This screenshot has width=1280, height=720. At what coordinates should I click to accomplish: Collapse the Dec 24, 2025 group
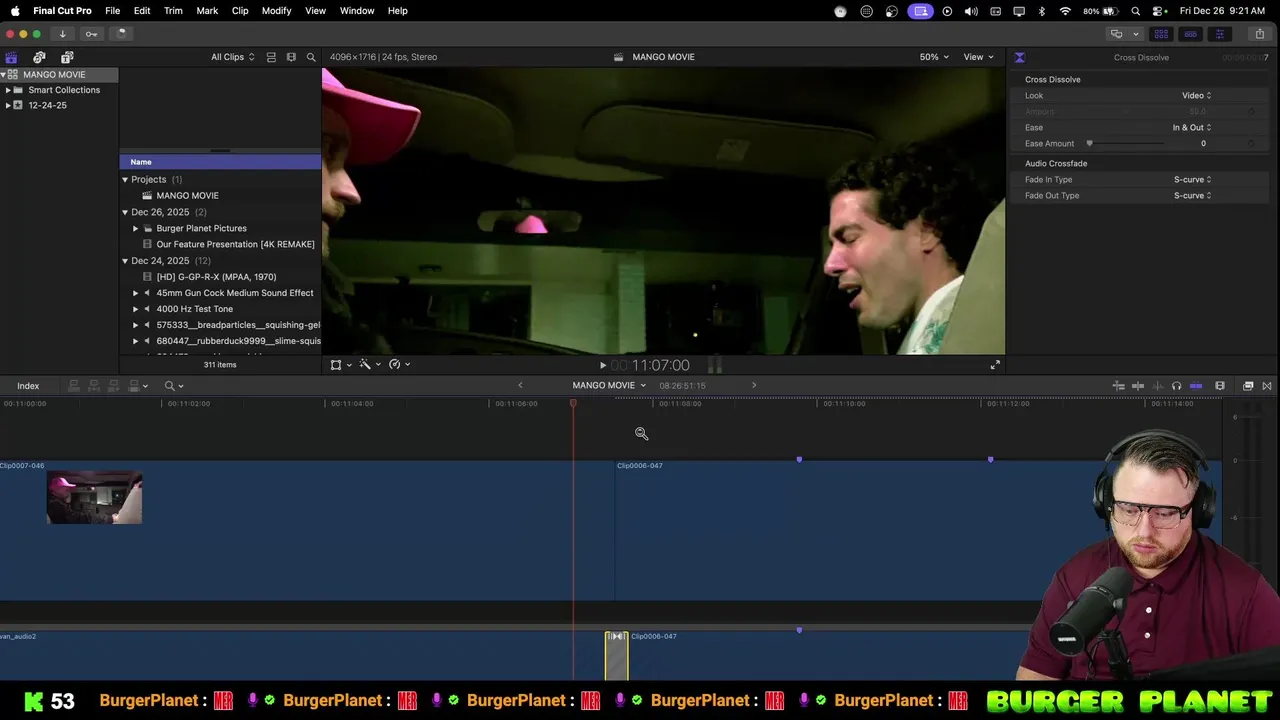125,261
